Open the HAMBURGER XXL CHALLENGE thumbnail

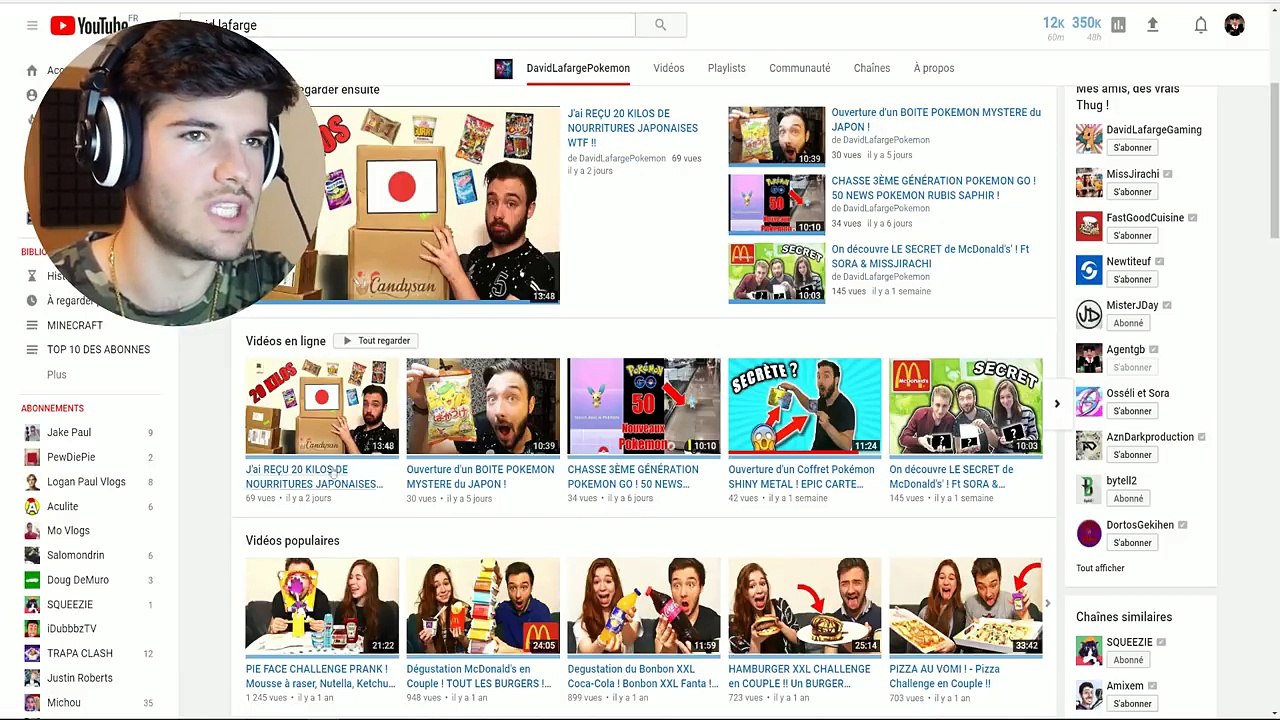coord(805,606)
